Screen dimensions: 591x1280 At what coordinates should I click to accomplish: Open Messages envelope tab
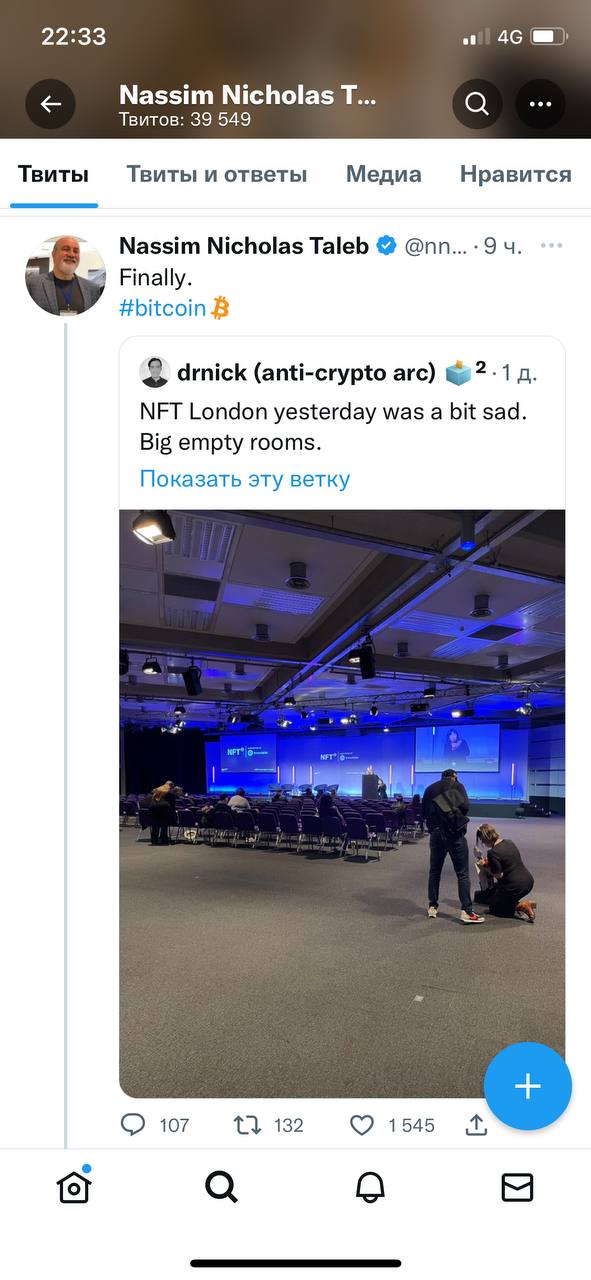[517, 1187]
